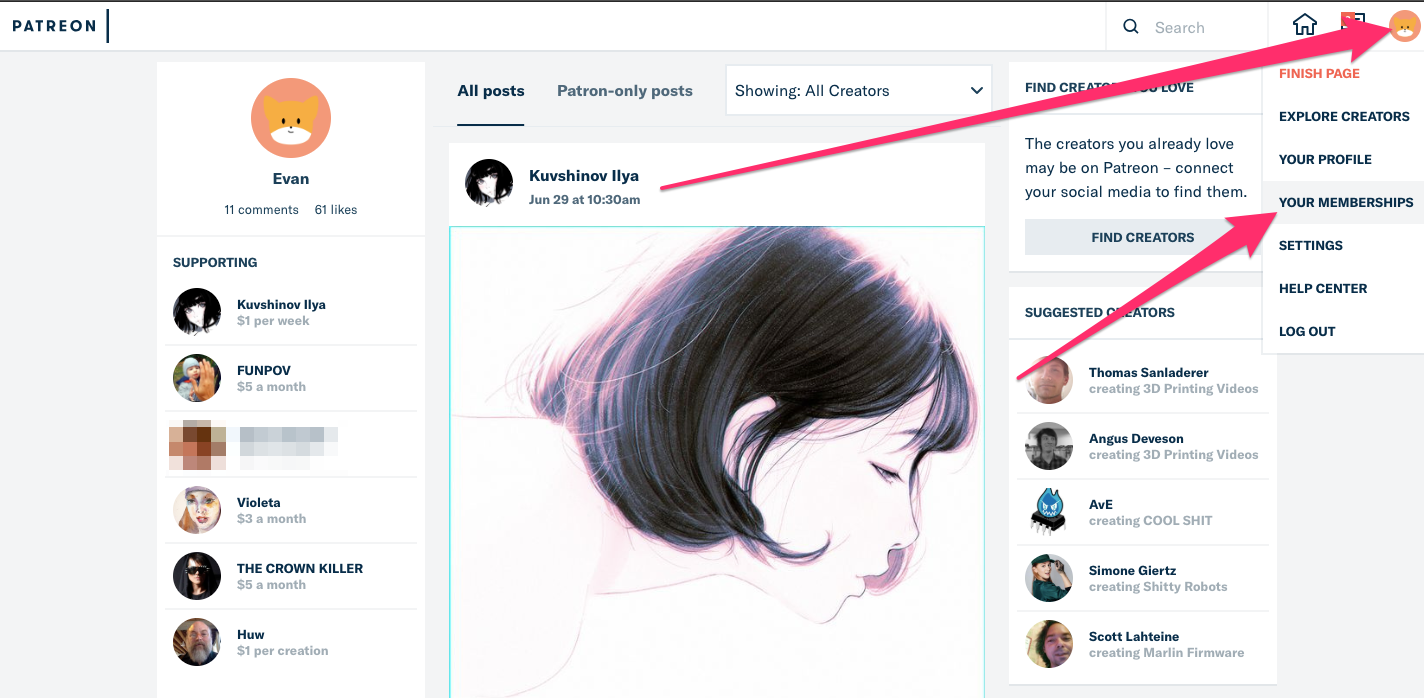Image resolution: width=1424 pixels, height=698 pixels.
Task: Click Angus Deveson name link
Action: tap(1136, 438)
